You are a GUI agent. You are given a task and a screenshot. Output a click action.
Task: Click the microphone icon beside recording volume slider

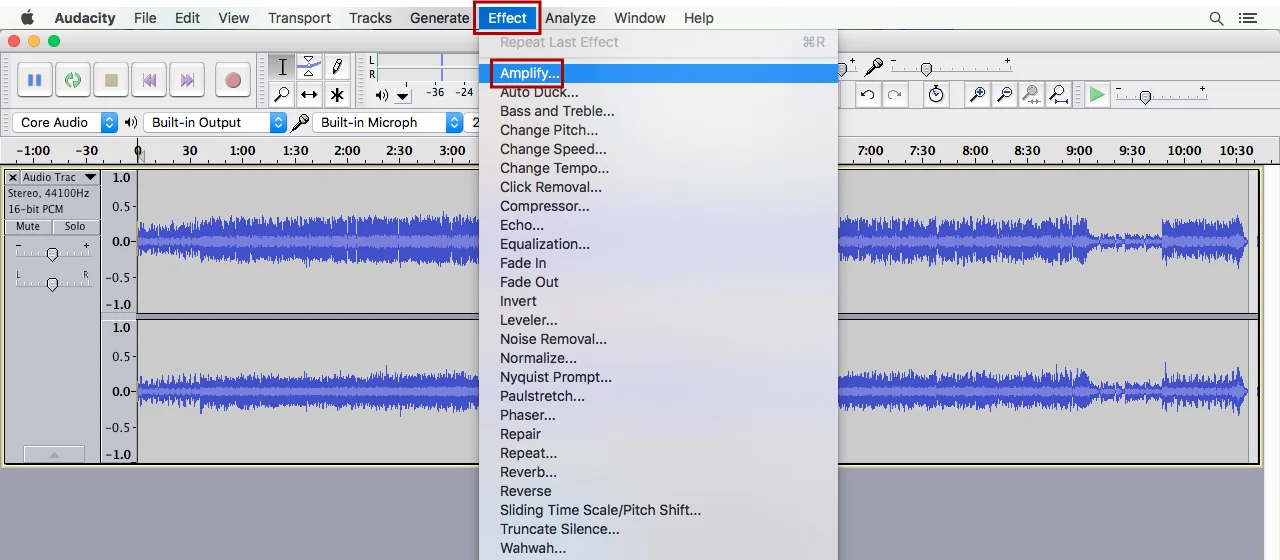(874, 67)
